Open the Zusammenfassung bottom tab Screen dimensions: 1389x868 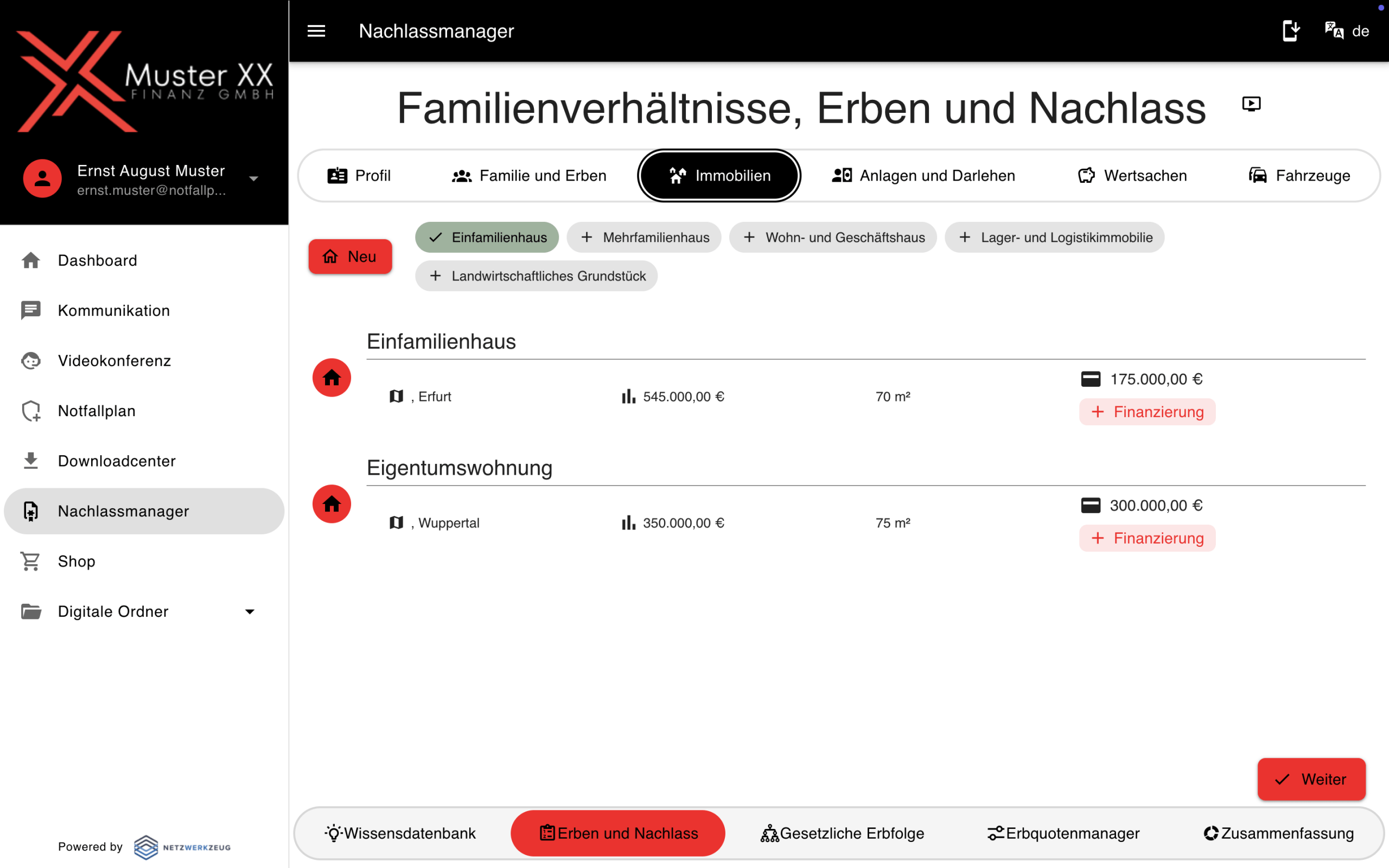point(1279,833)
